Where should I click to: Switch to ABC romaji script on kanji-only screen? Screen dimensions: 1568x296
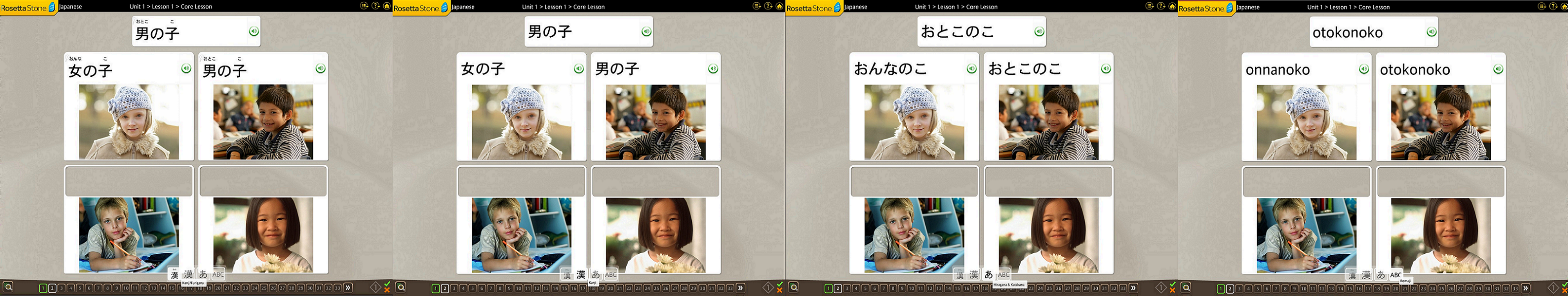pos(611,274)
